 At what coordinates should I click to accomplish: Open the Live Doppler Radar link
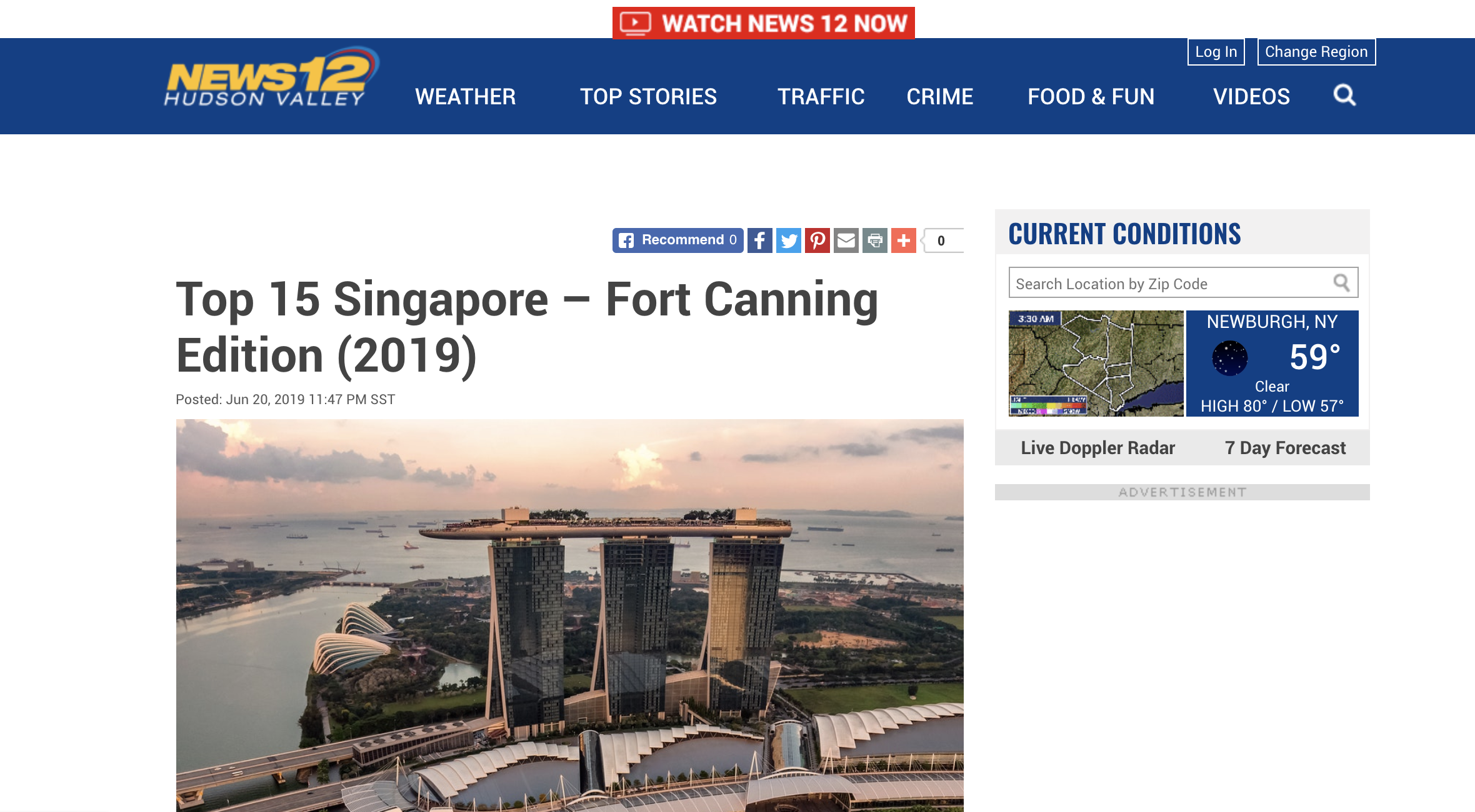[1097, 448]
